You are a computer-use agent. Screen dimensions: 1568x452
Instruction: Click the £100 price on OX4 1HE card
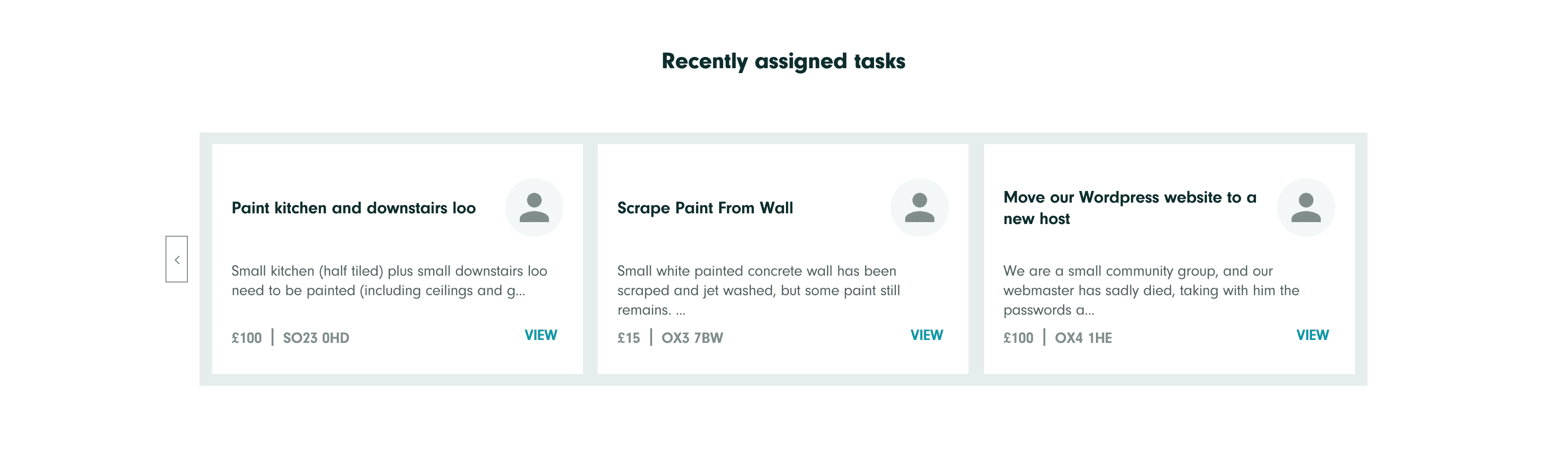click(x=1019, y=338)
